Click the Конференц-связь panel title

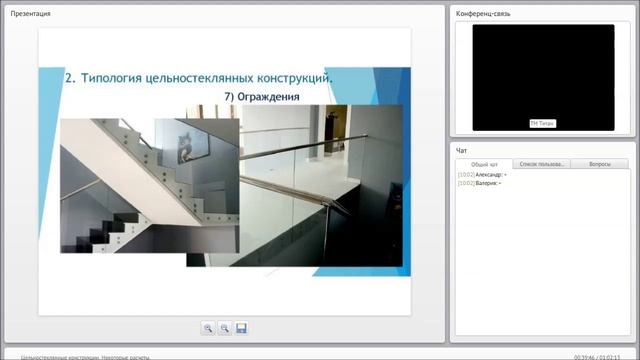click(483, 13)
